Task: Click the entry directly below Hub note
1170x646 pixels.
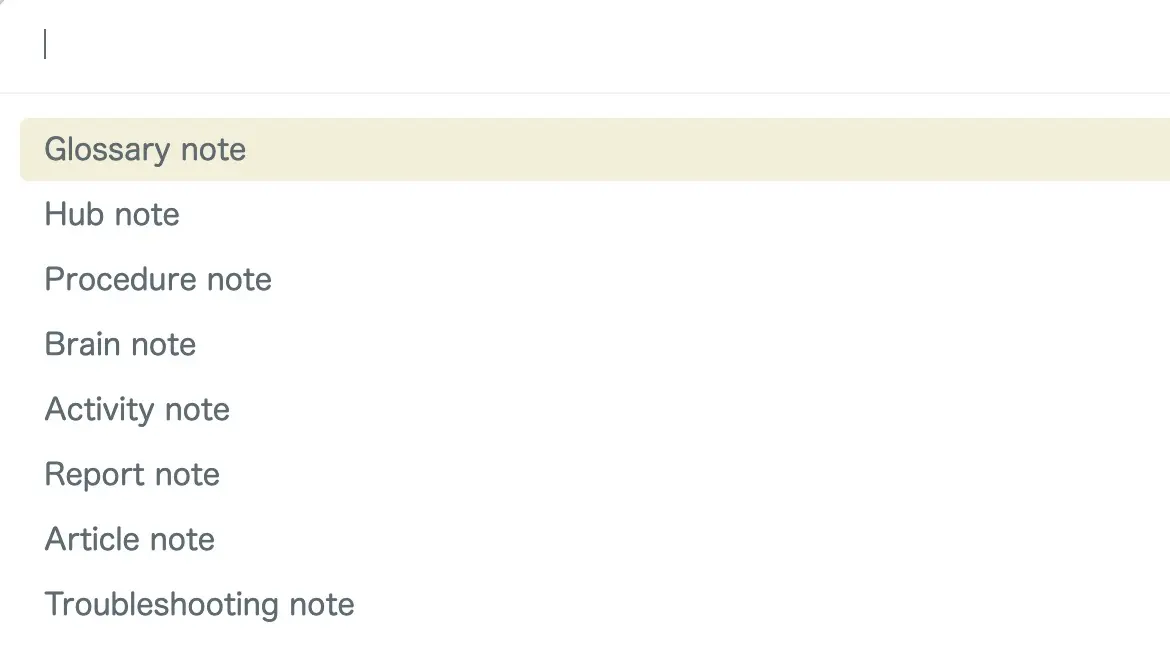Action: 158,280
